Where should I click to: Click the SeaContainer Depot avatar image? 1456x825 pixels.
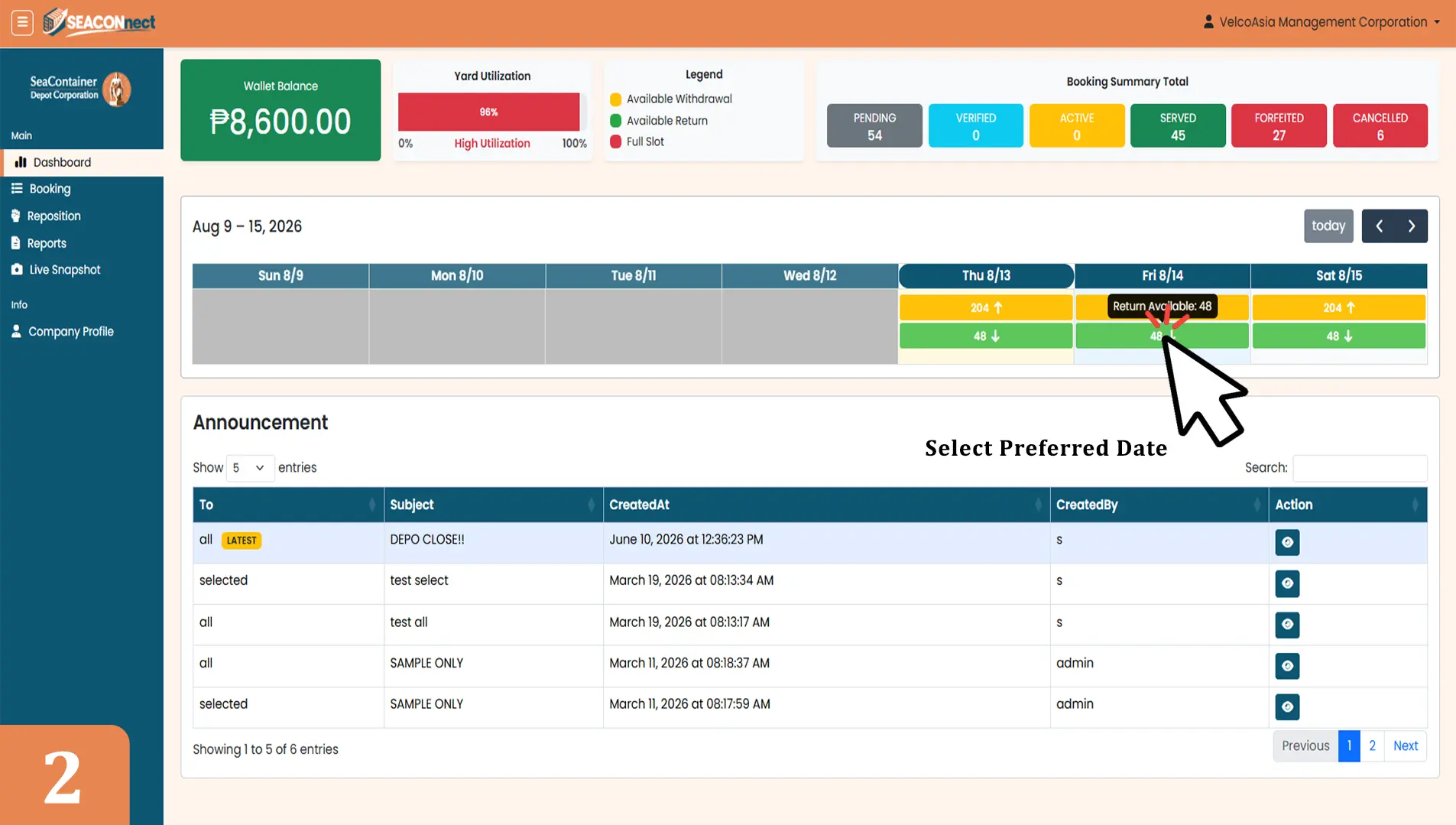117,89
